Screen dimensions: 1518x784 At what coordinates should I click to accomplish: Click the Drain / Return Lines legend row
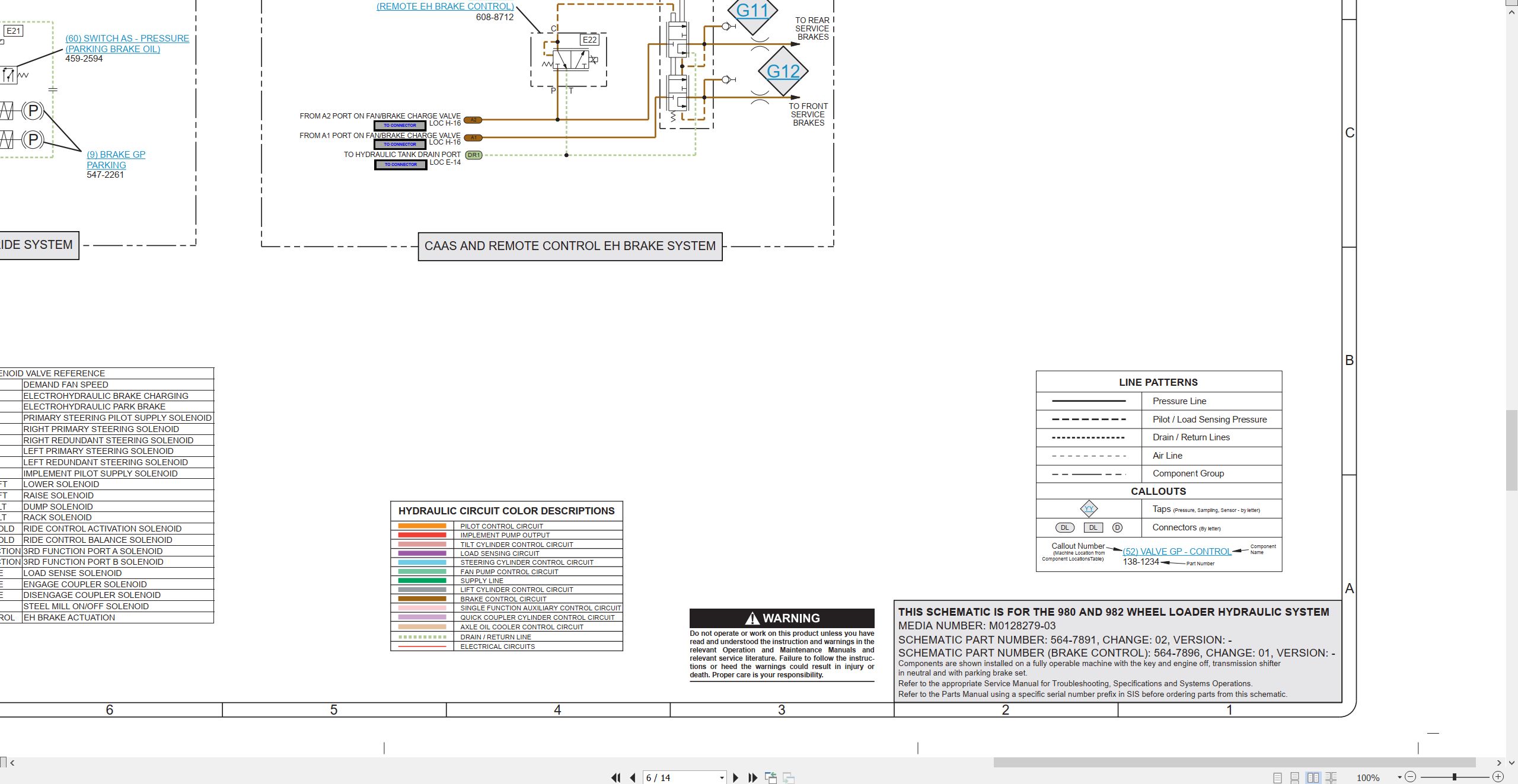[1159, 437]
